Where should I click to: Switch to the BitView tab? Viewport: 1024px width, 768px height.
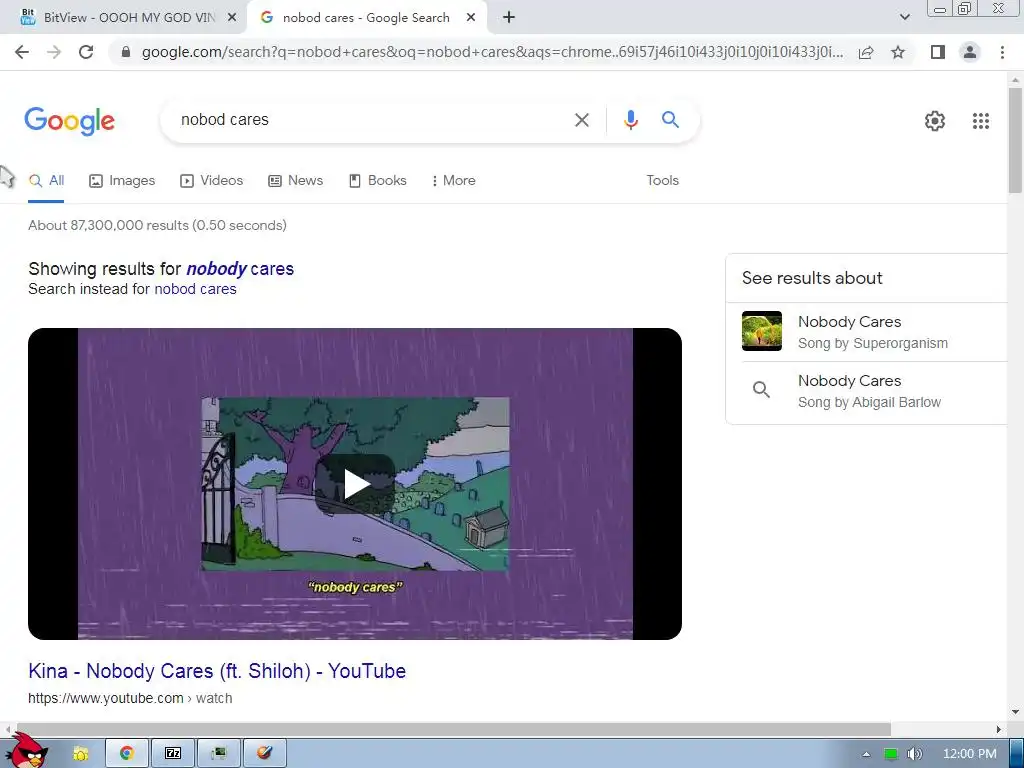[124, 18]
